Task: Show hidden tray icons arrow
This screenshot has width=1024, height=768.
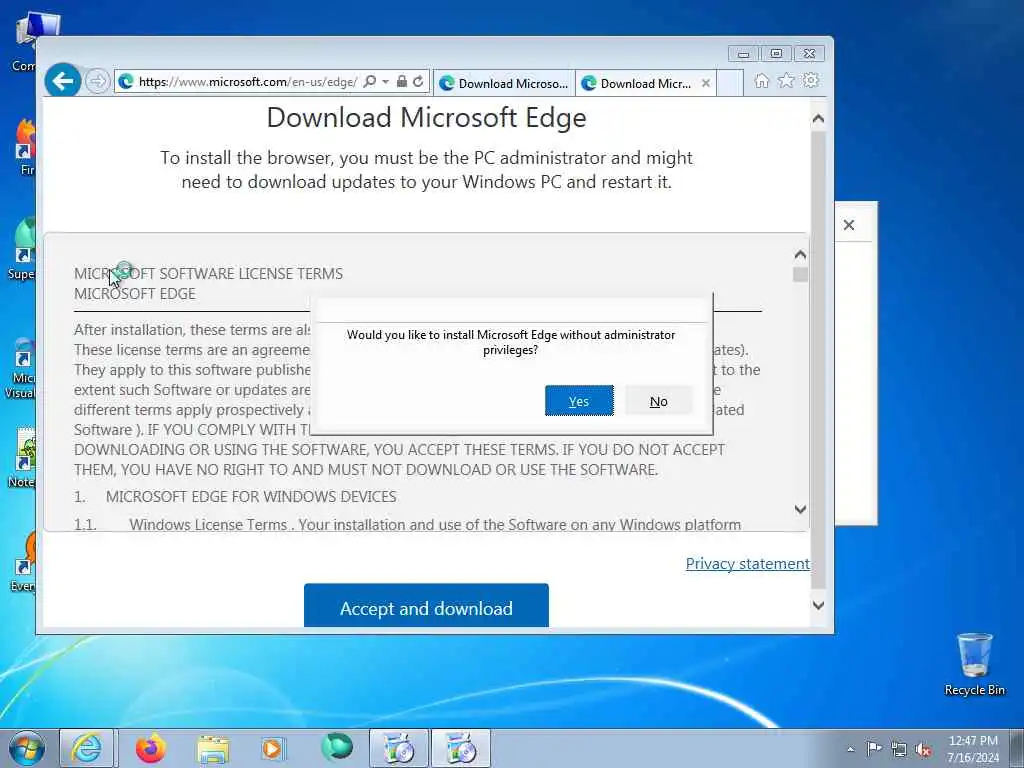Action: coord(850,749)
